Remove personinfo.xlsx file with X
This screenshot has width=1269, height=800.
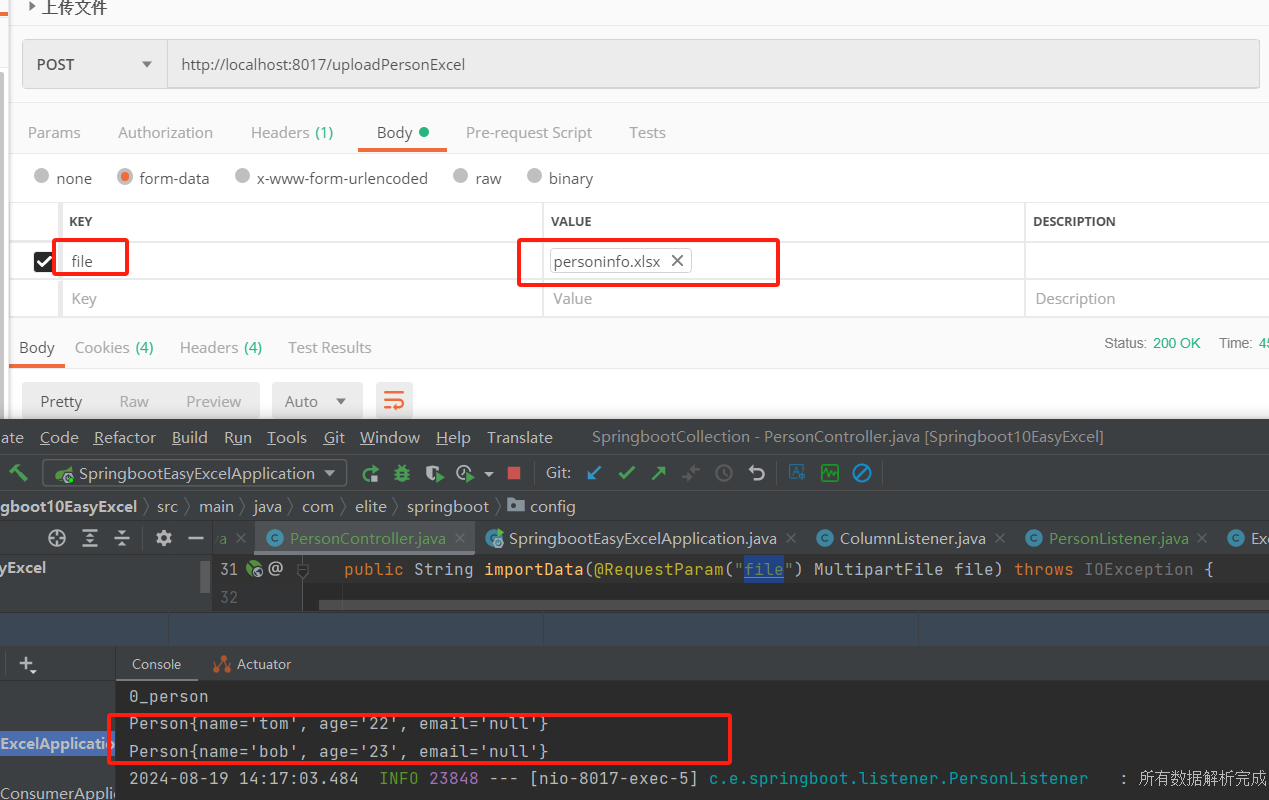pos(677,261)
